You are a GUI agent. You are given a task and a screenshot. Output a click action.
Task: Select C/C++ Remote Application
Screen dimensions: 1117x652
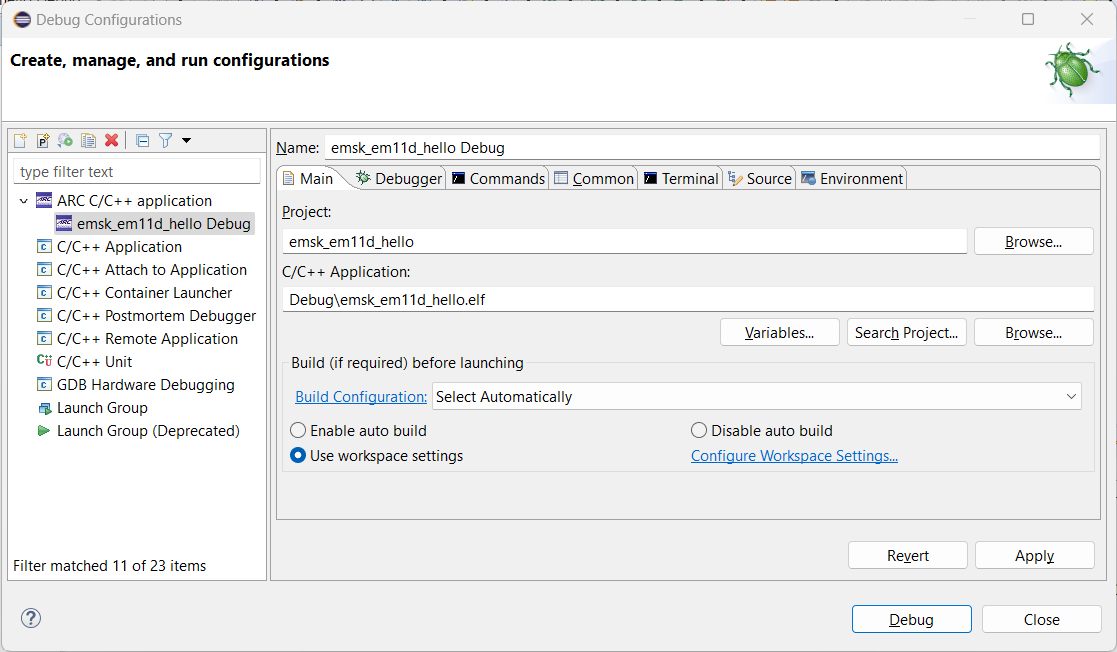[137, 338]
